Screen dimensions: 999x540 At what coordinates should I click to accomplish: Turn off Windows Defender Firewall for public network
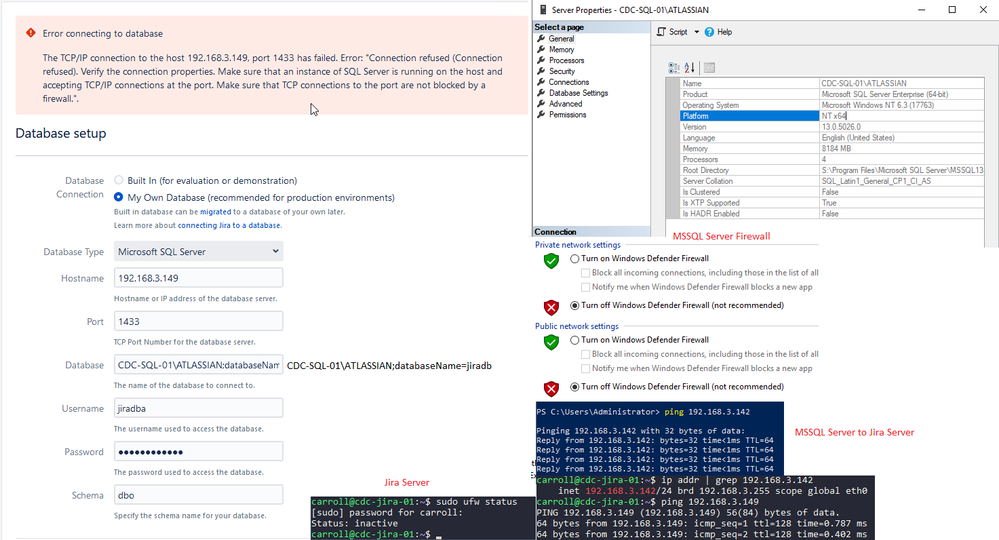575,387
